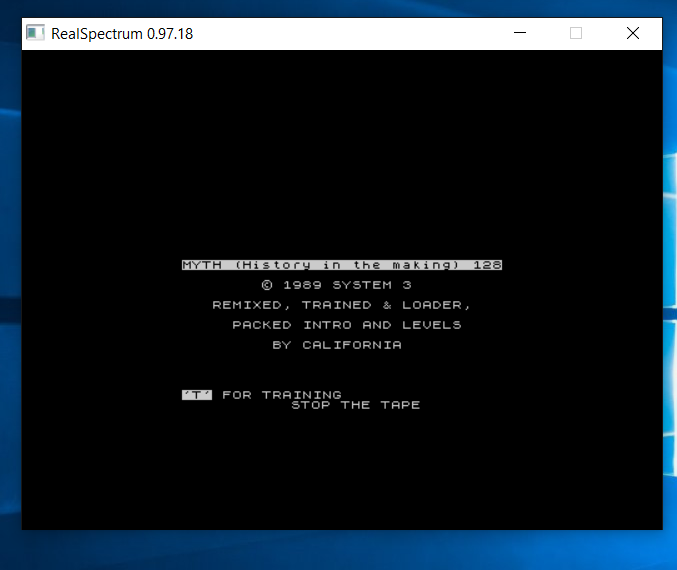Click the © 1989 SYSTEM 3 text

(x=337, y=285)
